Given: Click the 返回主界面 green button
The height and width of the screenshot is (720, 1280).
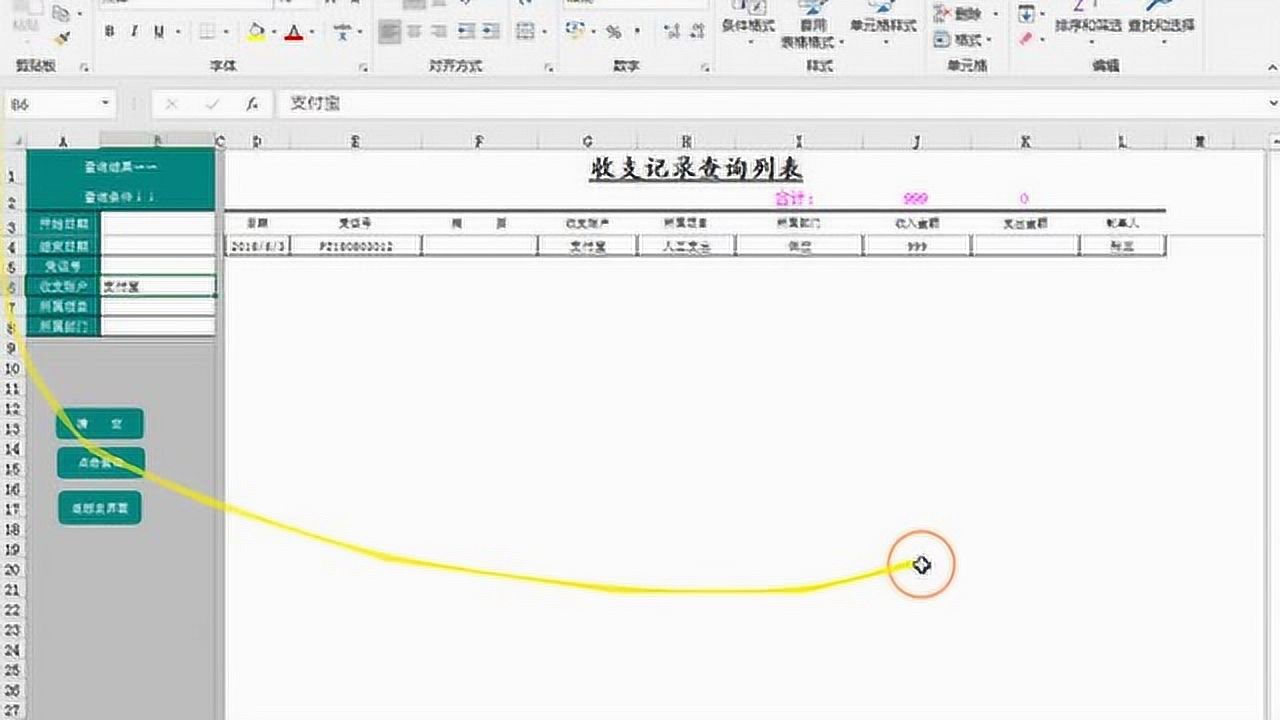Looking at the screenshot, I should coord(100,508).
